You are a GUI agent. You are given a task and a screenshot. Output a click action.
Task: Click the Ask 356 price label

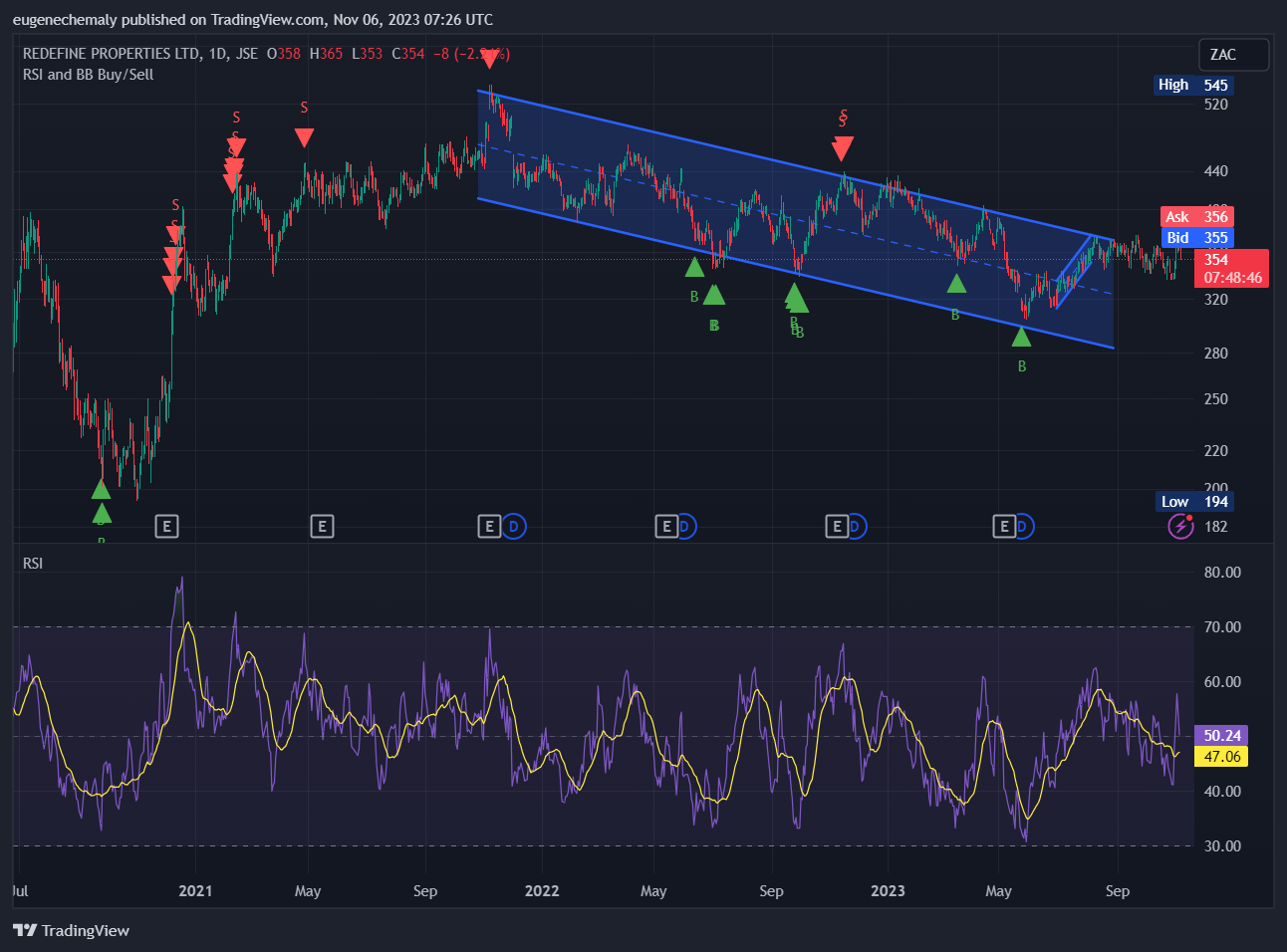(1197, 217)
